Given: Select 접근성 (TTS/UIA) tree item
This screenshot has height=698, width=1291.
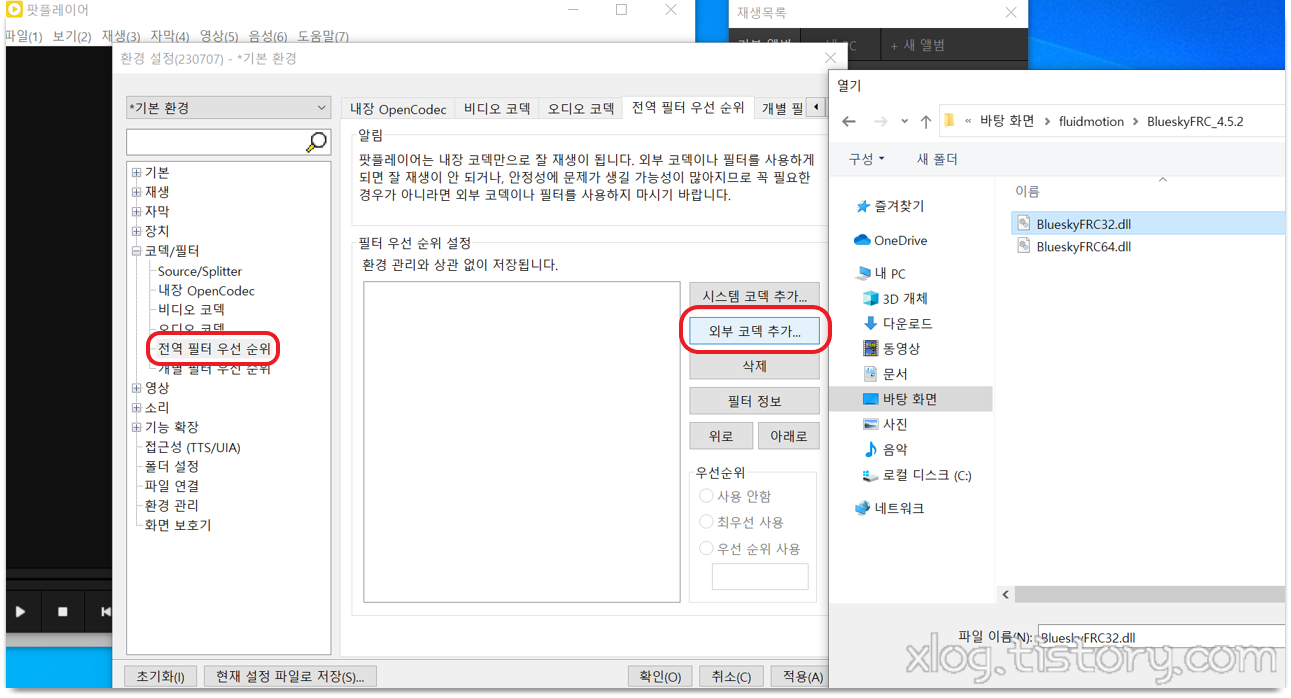Looking at the screenshot, I should tap(192, 447).
